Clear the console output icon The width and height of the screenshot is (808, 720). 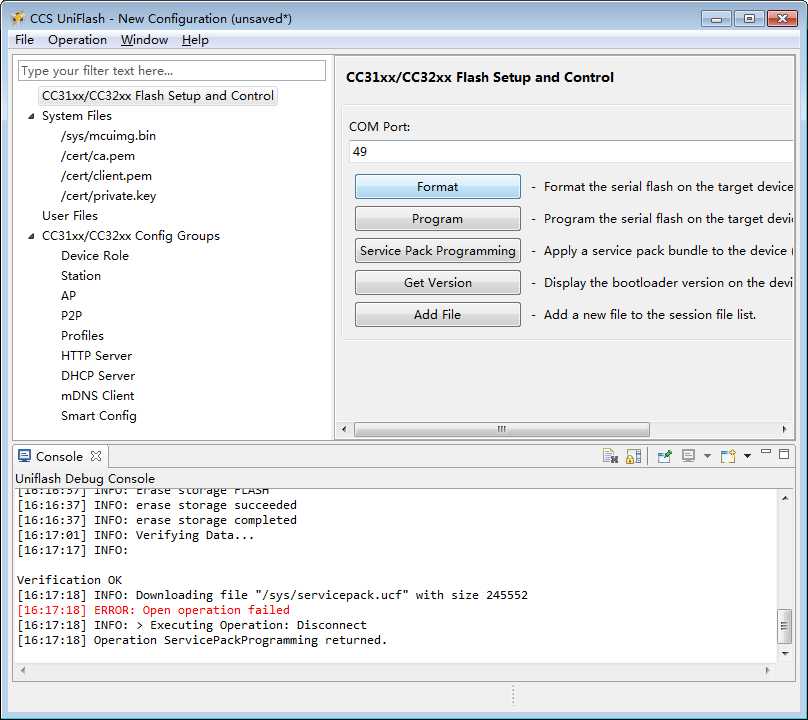pyautogui.click(x=610, y=456)
